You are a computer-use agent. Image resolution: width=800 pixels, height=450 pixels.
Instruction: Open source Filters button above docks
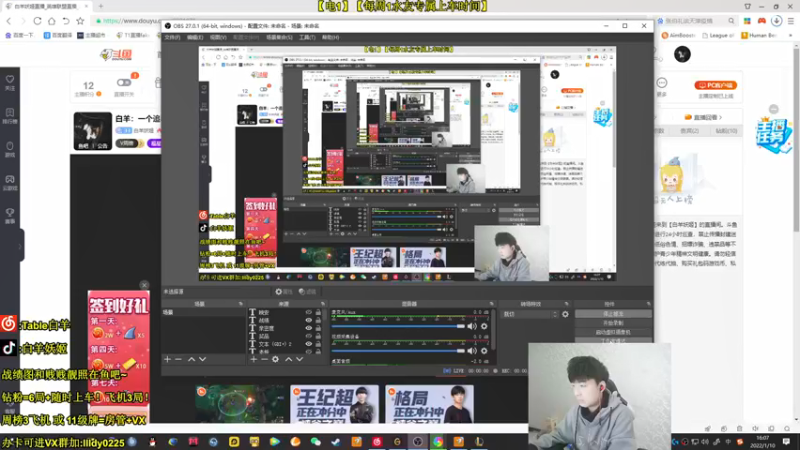point(308,292)
